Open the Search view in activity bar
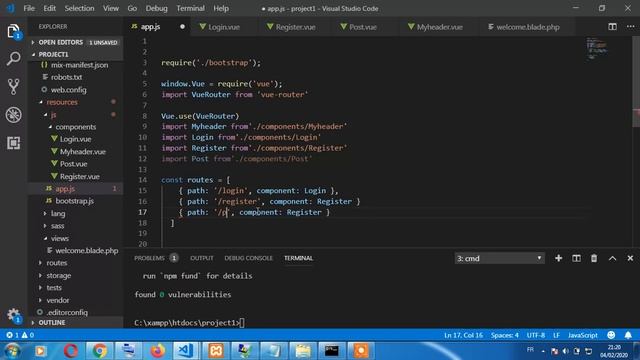 pos(13,59)
